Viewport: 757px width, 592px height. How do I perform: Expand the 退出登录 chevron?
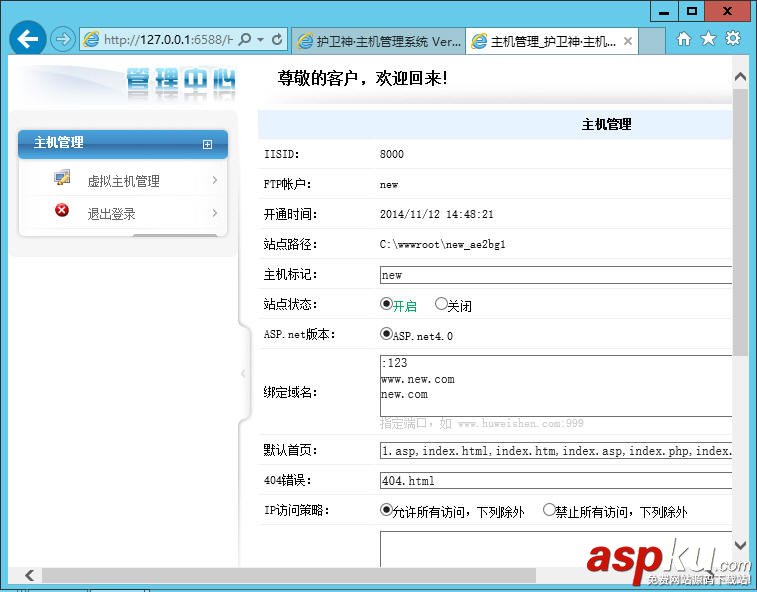coord(215,213)
